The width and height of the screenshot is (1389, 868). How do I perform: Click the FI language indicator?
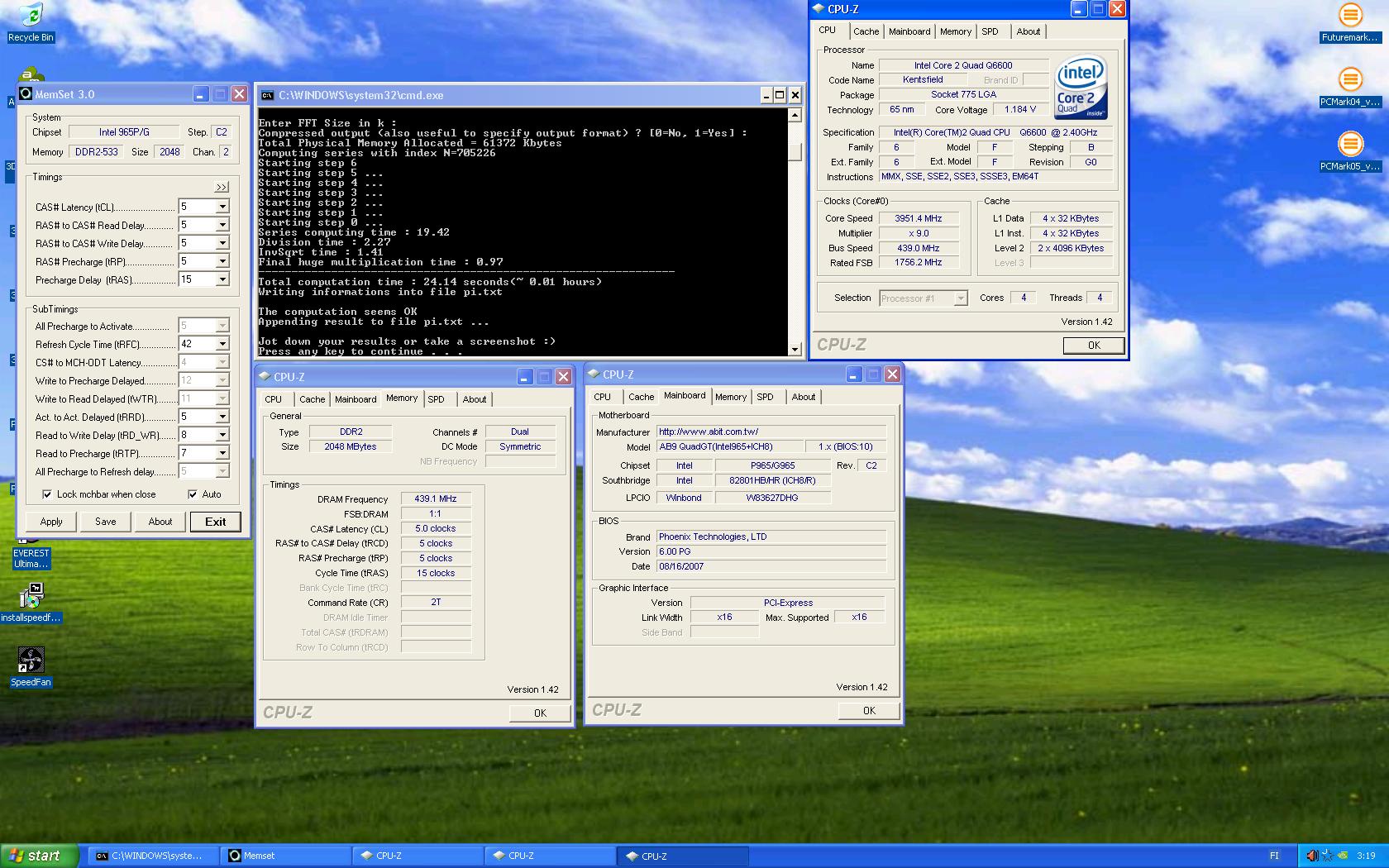pyautogui.click(x=1274, y=856)
